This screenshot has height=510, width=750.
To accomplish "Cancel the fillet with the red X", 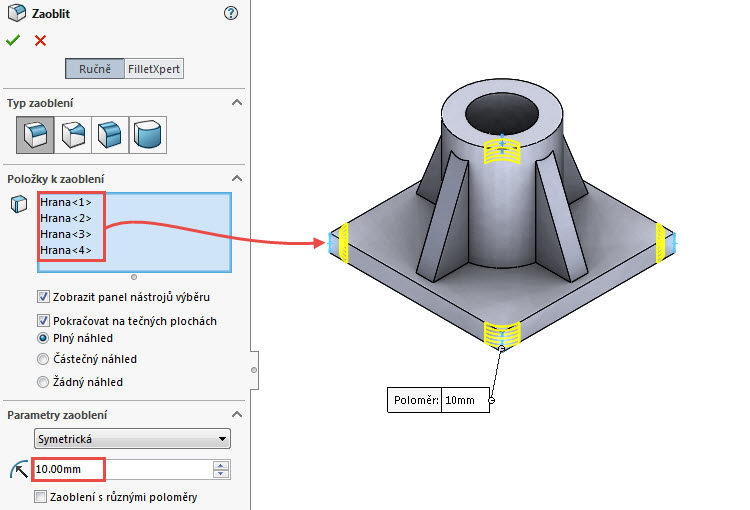I will tap(41, 41).
